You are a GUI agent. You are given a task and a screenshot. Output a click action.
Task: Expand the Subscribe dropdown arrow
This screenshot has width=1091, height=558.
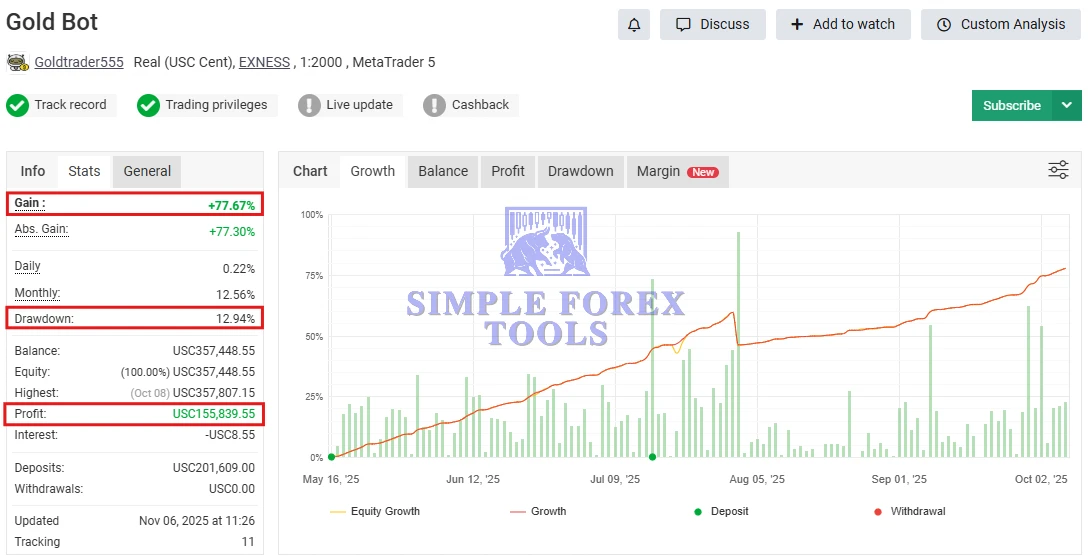coord(1066,105)
